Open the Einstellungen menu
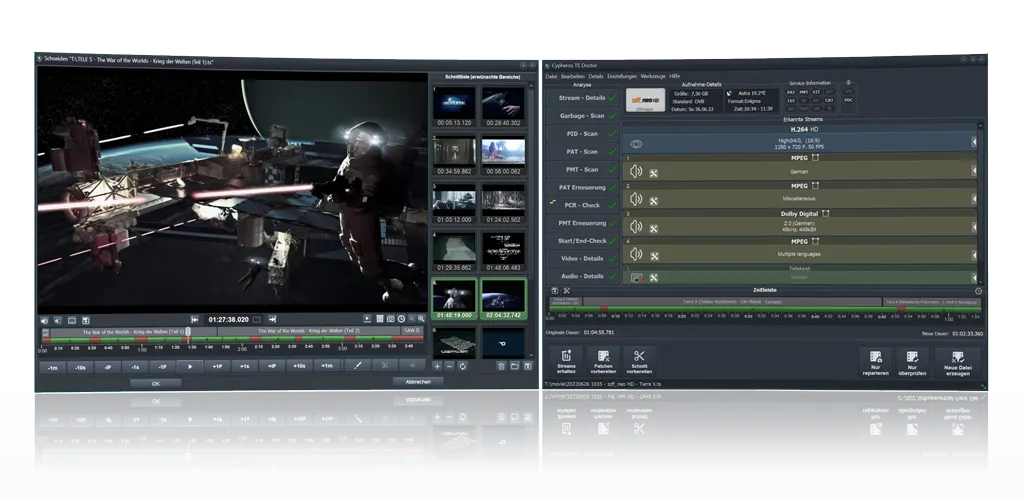 [622, 76]
